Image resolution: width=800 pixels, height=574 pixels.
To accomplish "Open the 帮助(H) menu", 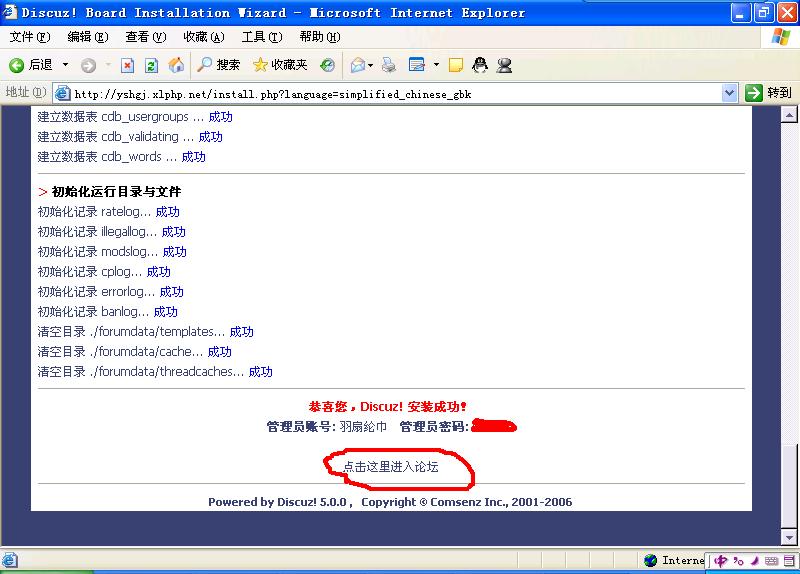I will click(320, 37).
